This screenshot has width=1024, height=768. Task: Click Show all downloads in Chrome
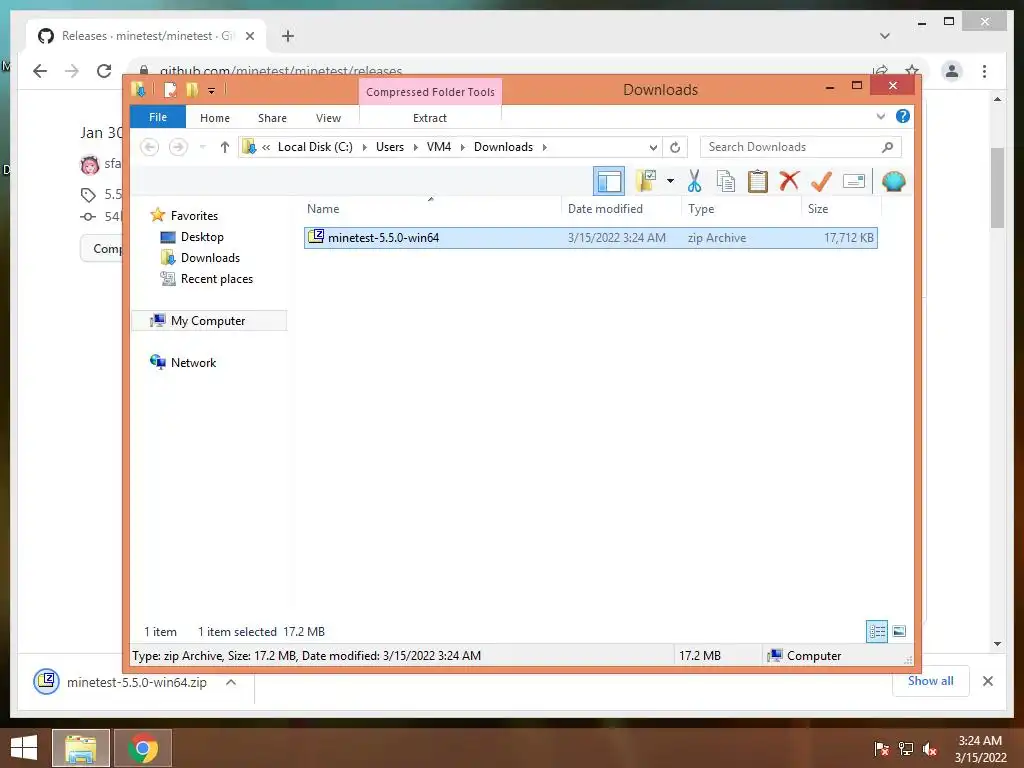pyautogui.click(x=930, y=681)
